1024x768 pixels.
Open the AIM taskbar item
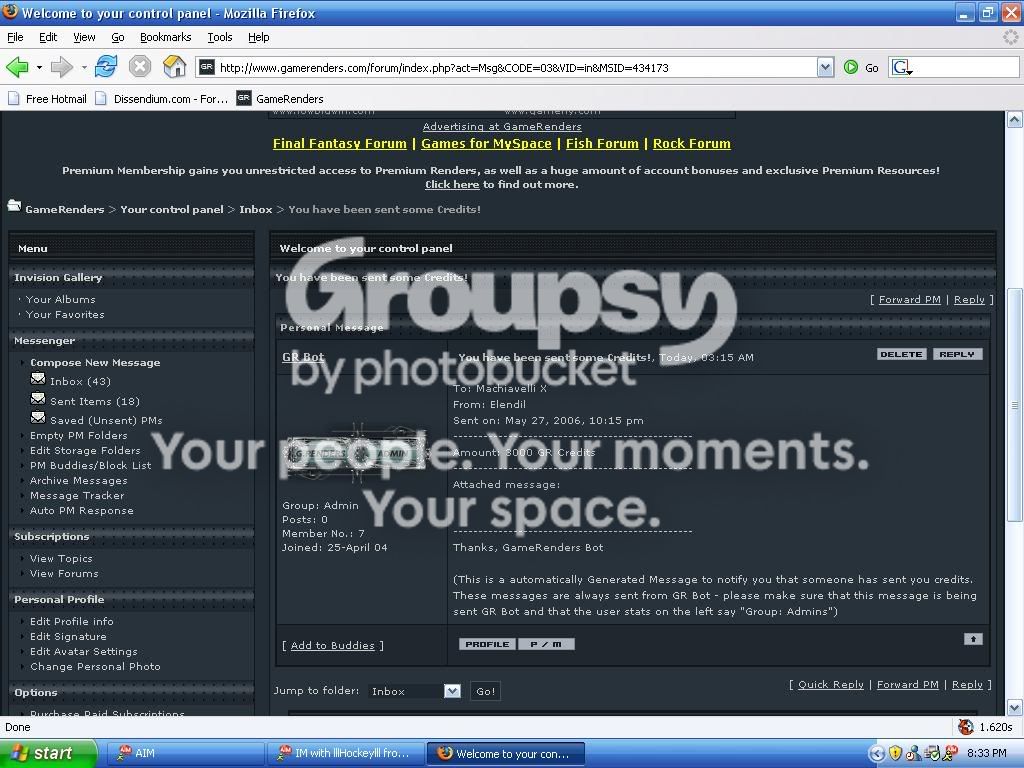[184, 753]
